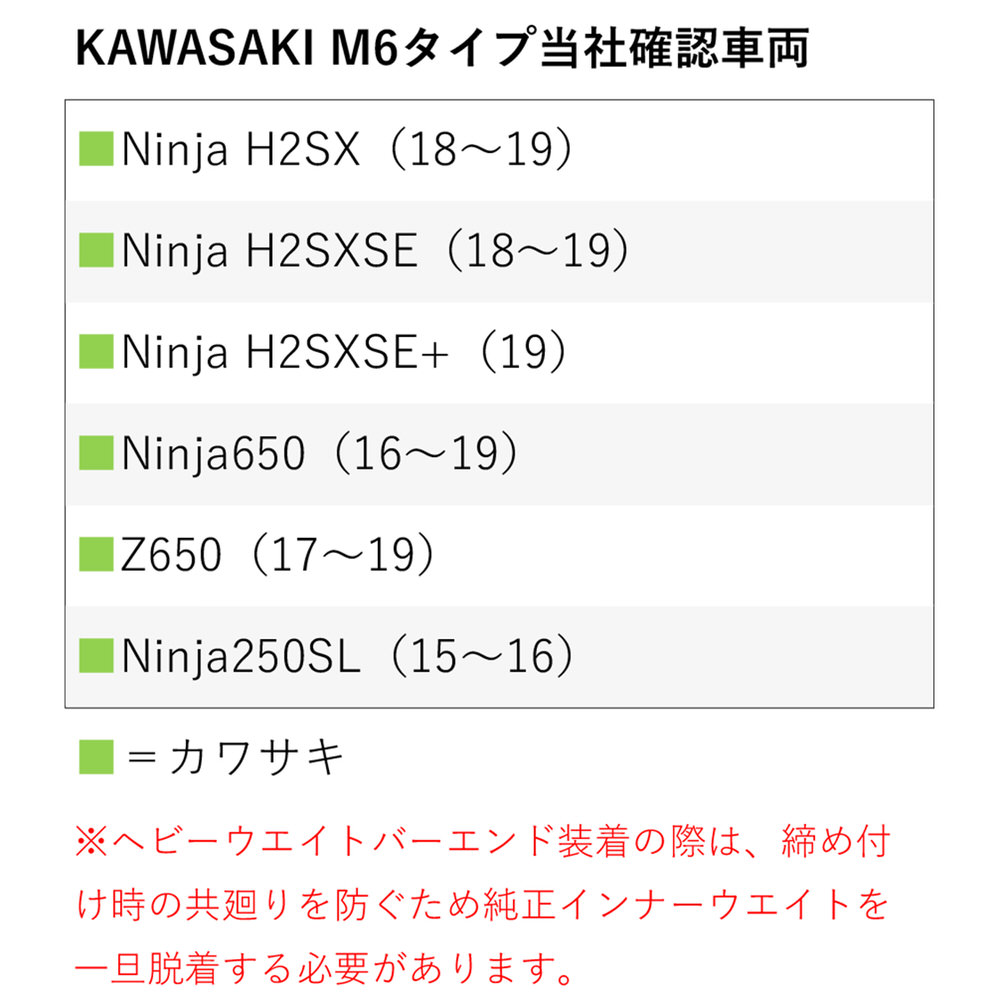Click the Ninja H2SXSE model name
Screen dimensions: 1000x1000
[270, 252]
